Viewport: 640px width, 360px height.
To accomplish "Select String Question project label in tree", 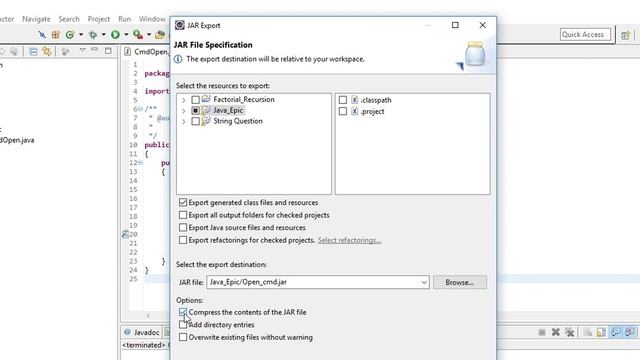I will [238, 121].
